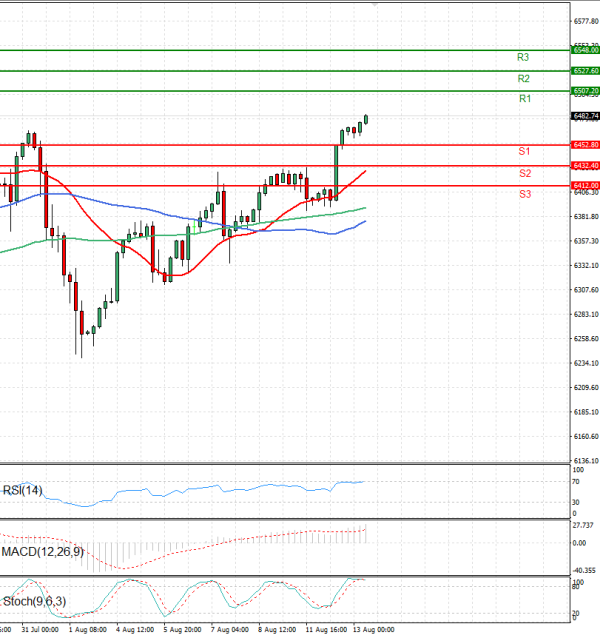600x638 pixels.
Task: Select the 6432.40 support price tag
Action: (585, 166)
